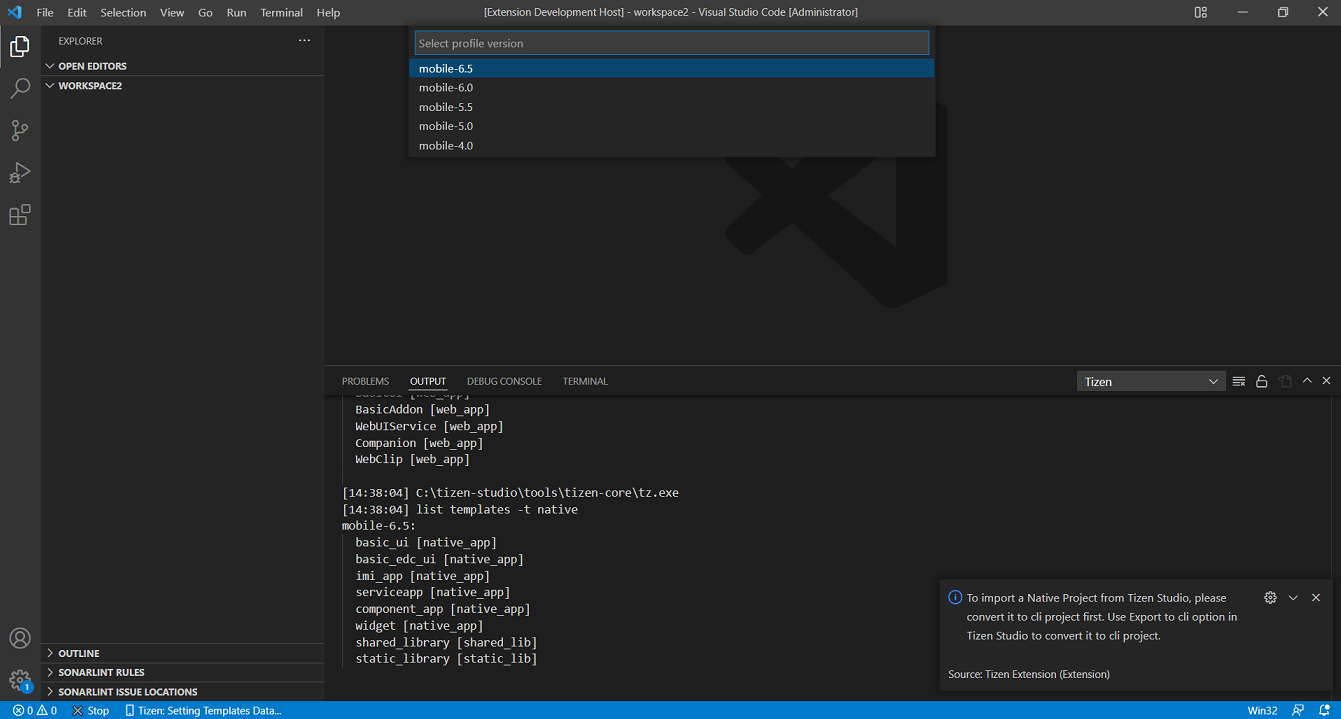Toggle output scroll lock icon
1341x719 pixels.
[1262, 381]
